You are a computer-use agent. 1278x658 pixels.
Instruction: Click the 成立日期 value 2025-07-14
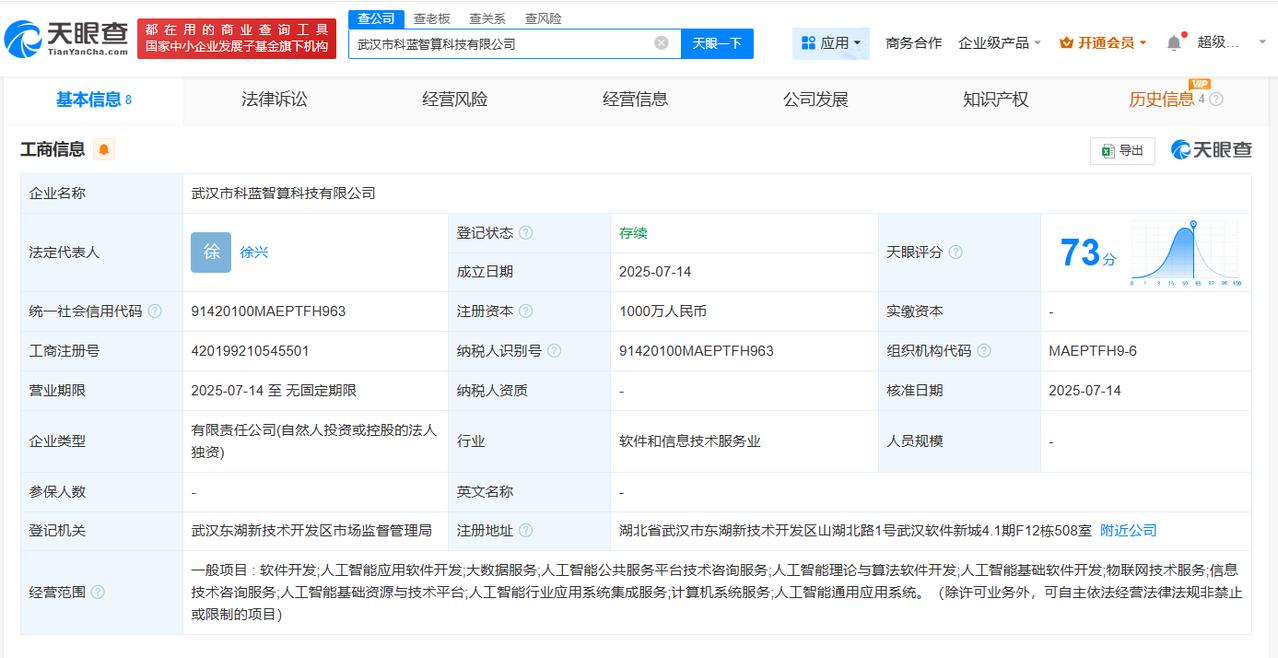[x=655, y=272]
